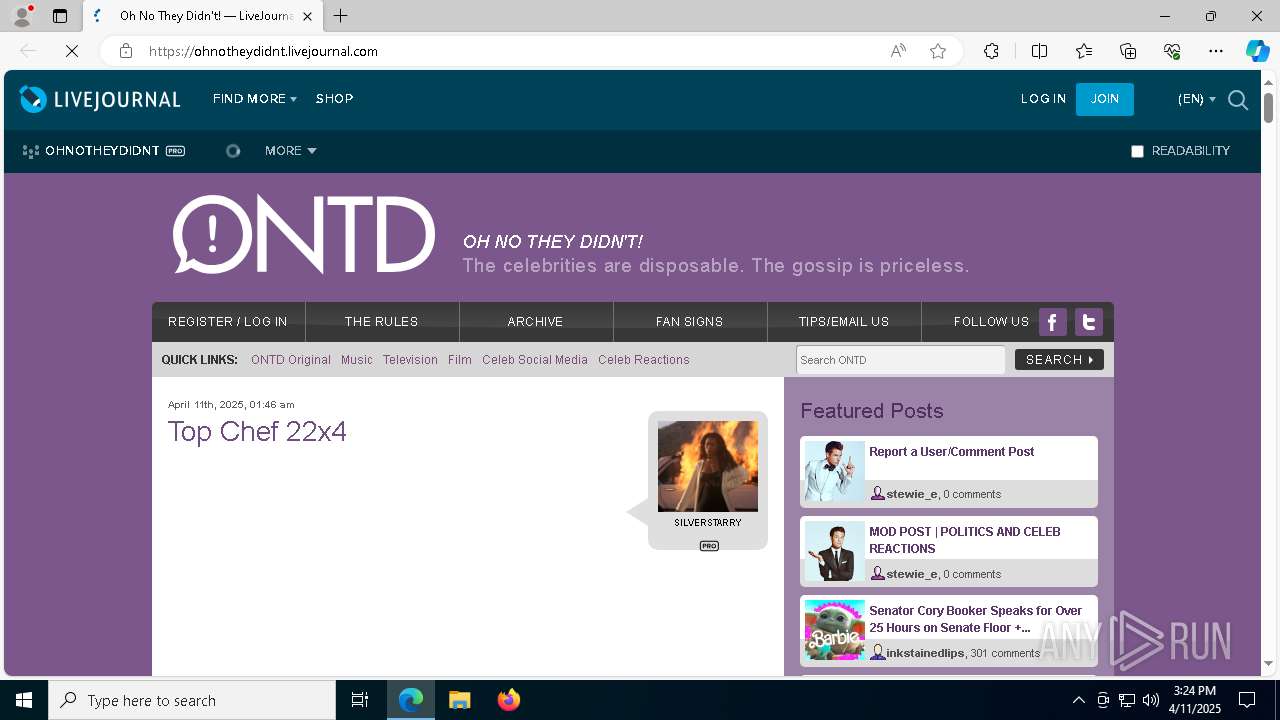This screenshot has height=720, width=1280.
Task: Open the Copilot sidebar
Action: coord(1257,51)
